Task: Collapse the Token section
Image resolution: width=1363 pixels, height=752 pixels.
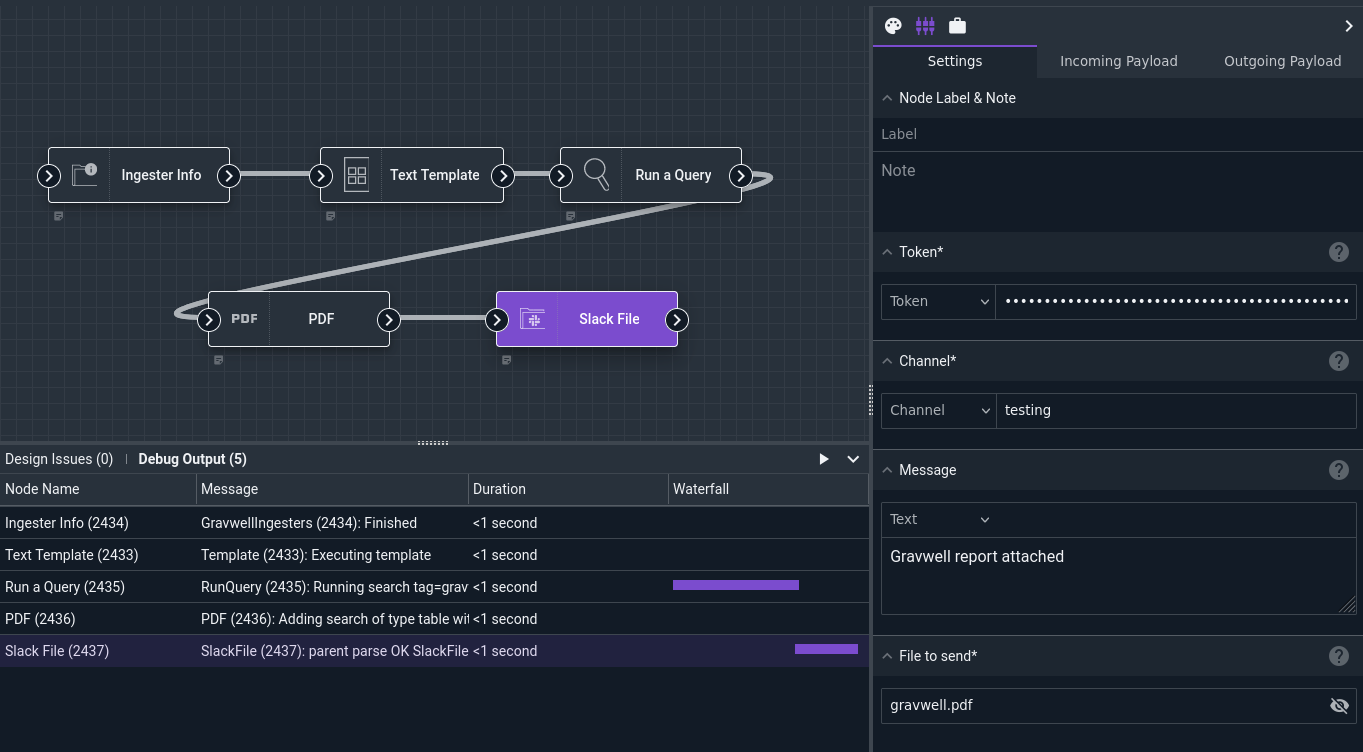Action: [x=887, y=252]
